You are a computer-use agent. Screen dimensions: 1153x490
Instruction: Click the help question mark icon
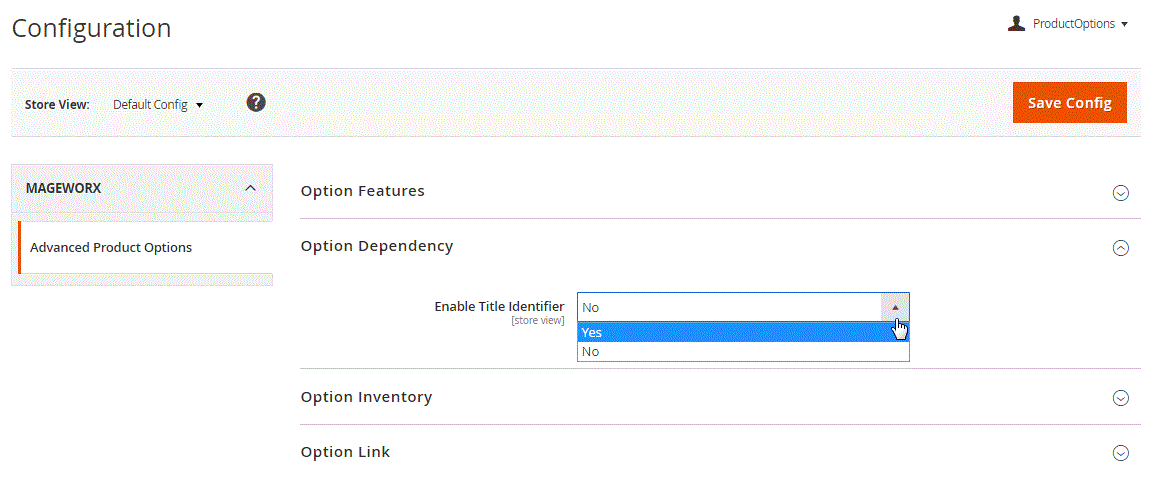[256, 102]
